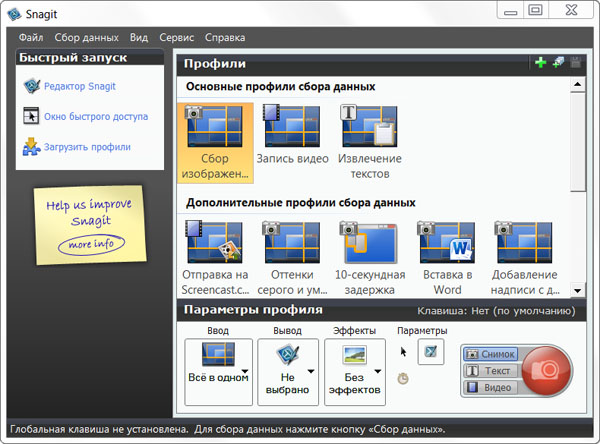Start capture with the red button
The image size is (600, 444).
pyautogui.click(x=546, y=370)
